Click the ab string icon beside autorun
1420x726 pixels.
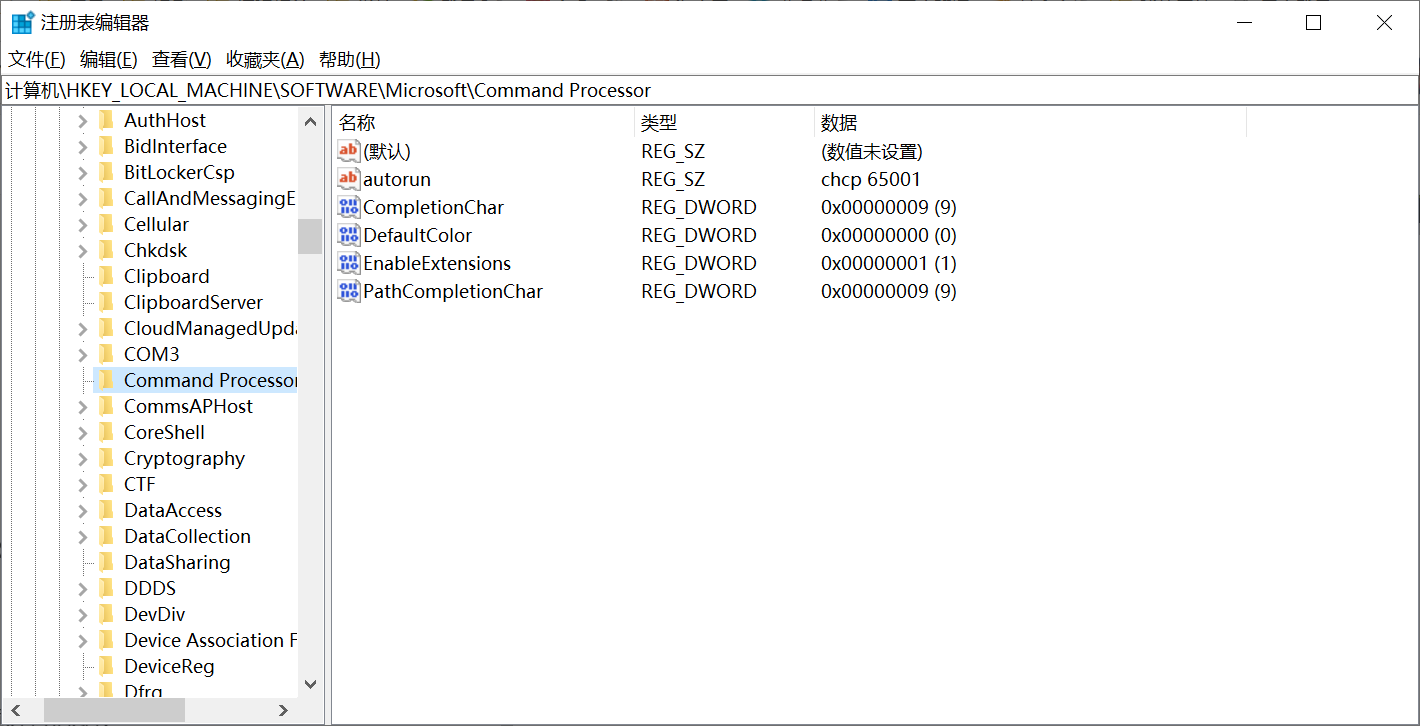coord(350,179)
